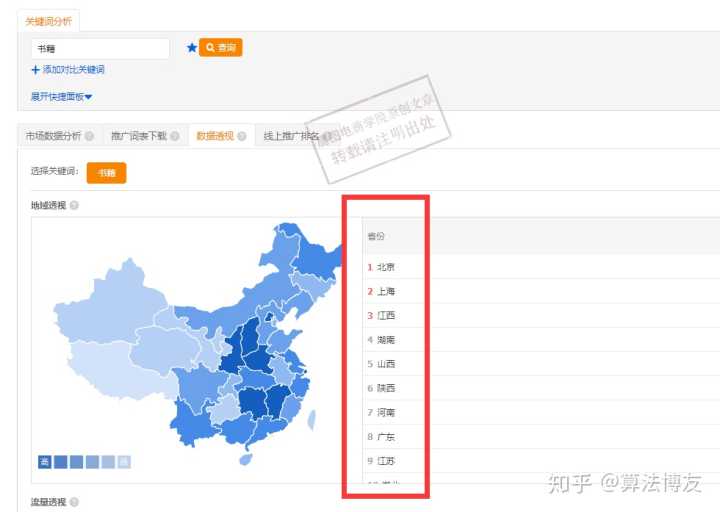This screenshot has width=720, height=512.
Task: Open the 关键词分析 tab
Action: click(48, 21)
